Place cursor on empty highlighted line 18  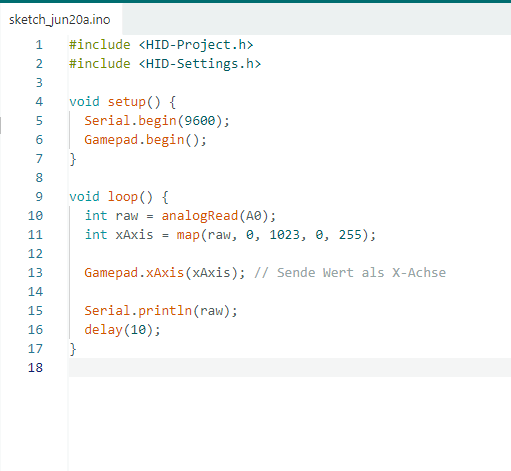click(x=290, y=367)
